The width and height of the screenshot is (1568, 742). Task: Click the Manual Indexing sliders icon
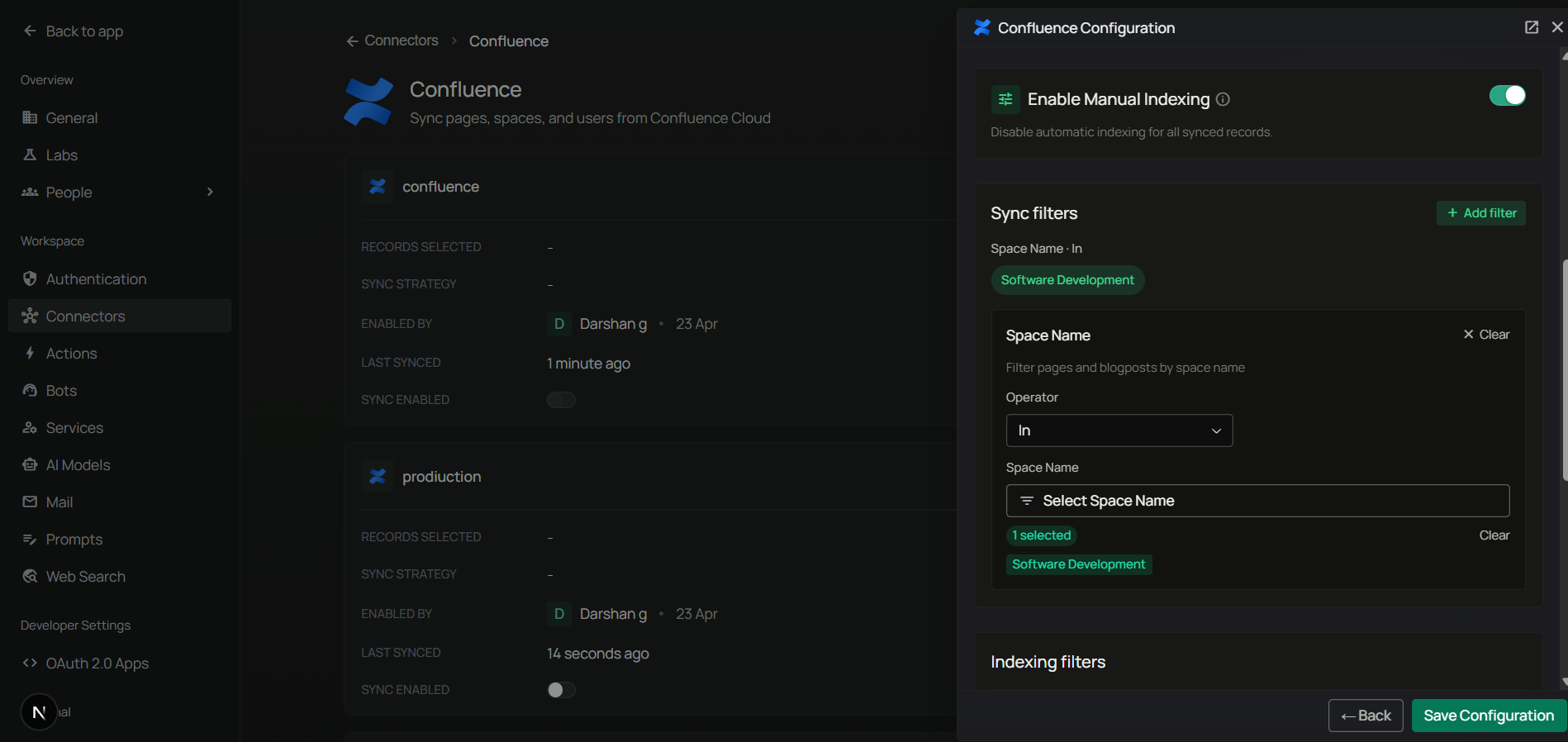coord(1005,99)
